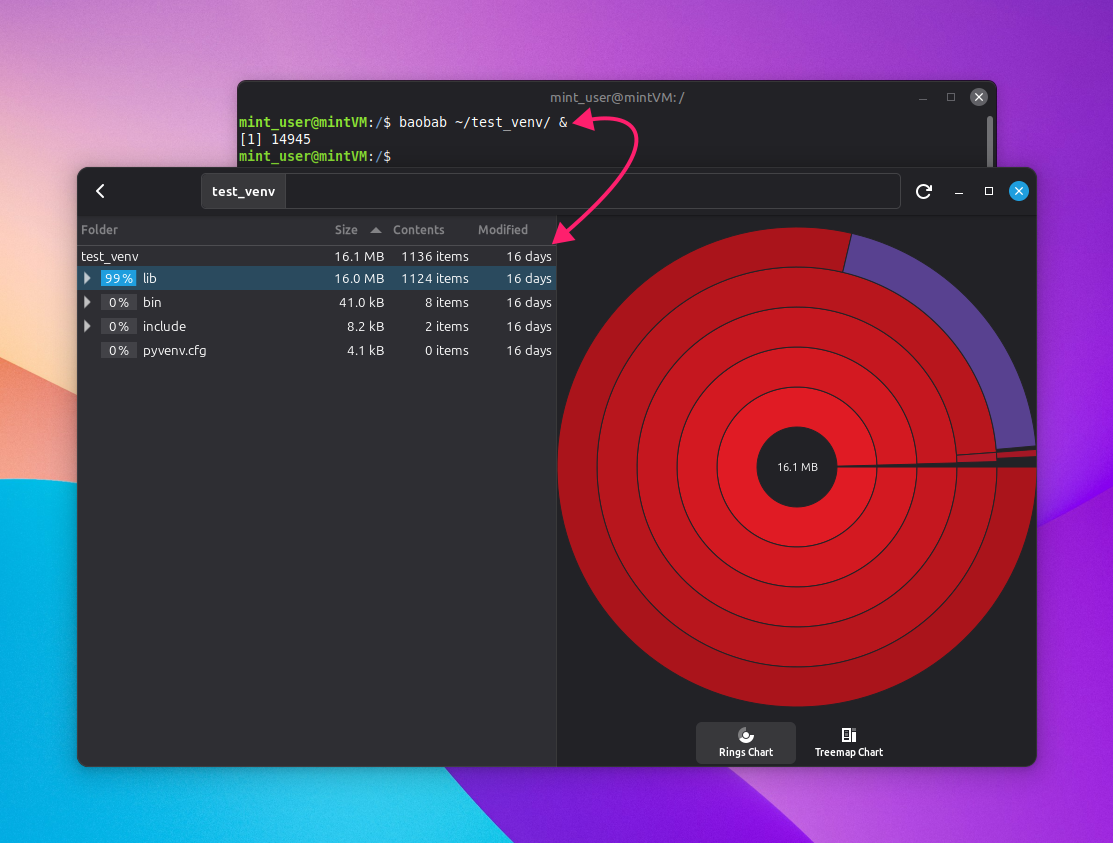Switch to the Rings Chart view
Image resolution: width=1113 pixels, height=843 pixels.
click(745, 742)
